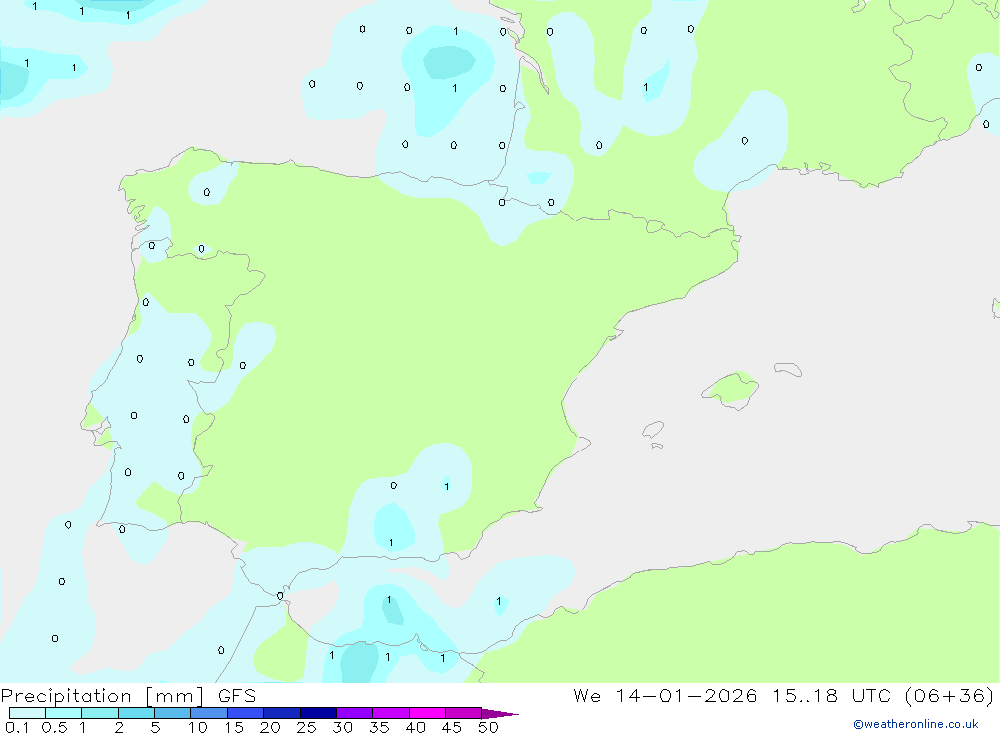Image resolution: width=1000 pixels, height=733 pixels.
Task: Select the 20–25 mm legend color swatch
Action: click(x=282, y=713)
